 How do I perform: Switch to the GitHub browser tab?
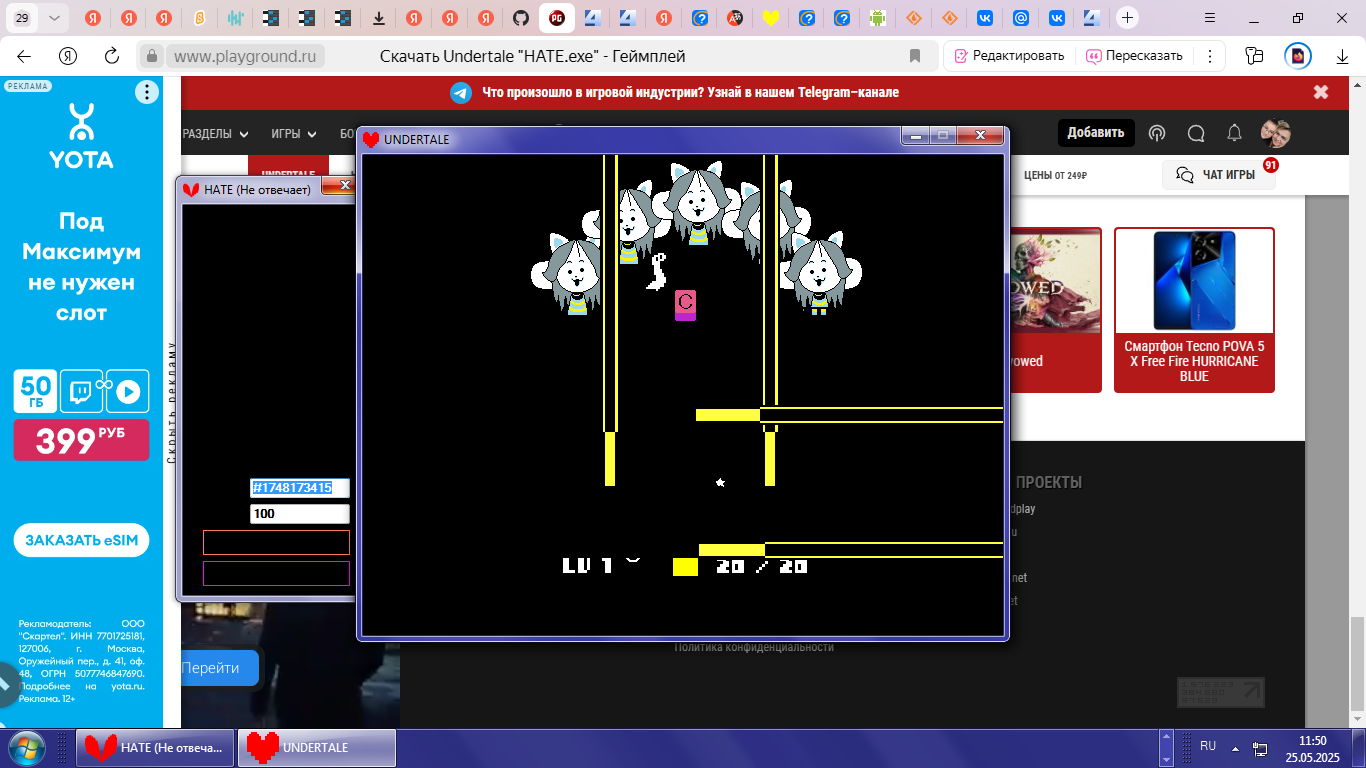tap(520, 18)
